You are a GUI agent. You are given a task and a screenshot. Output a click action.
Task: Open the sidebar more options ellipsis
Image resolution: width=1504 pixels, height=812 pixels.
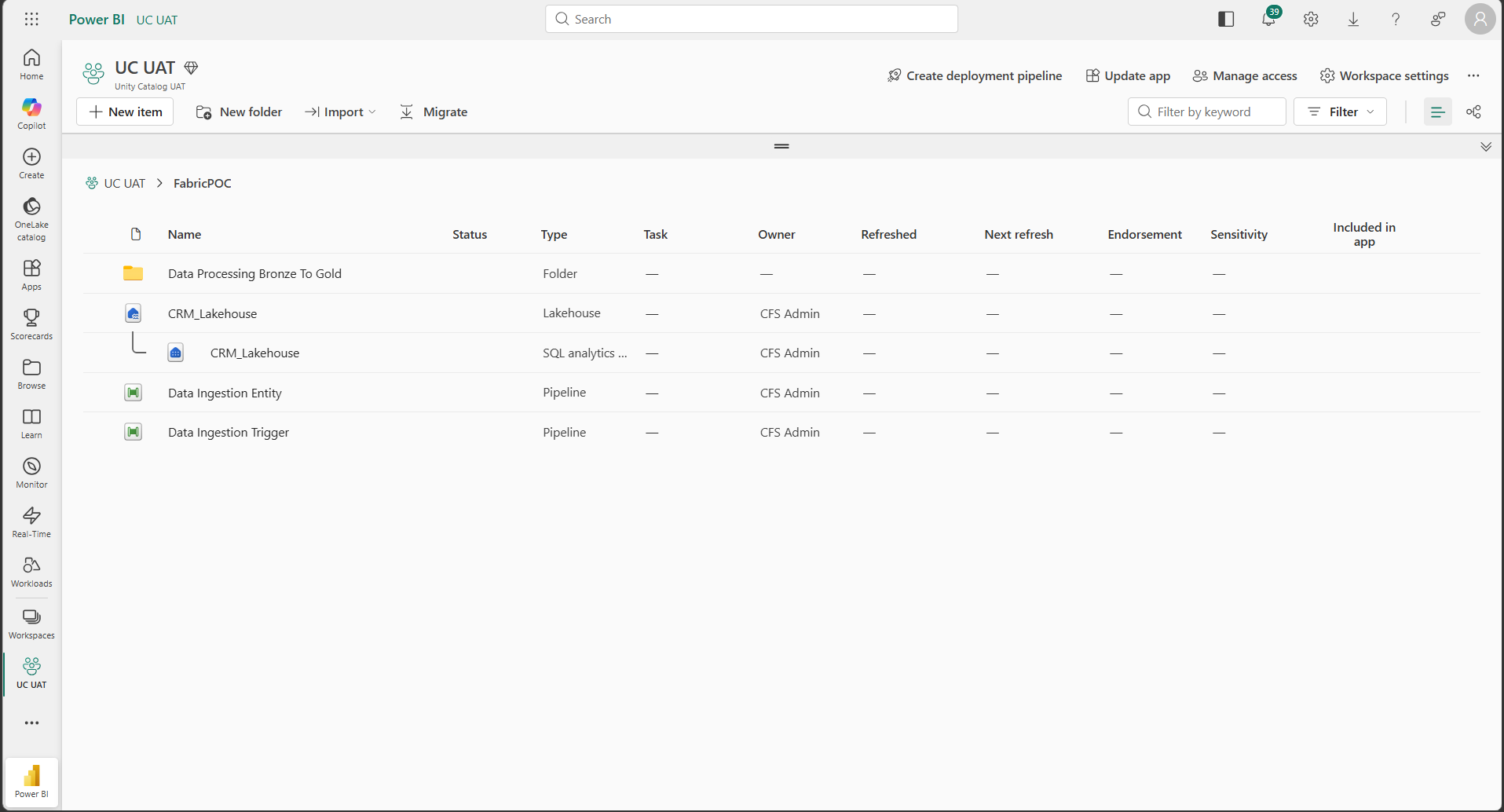tap(31, 722)
